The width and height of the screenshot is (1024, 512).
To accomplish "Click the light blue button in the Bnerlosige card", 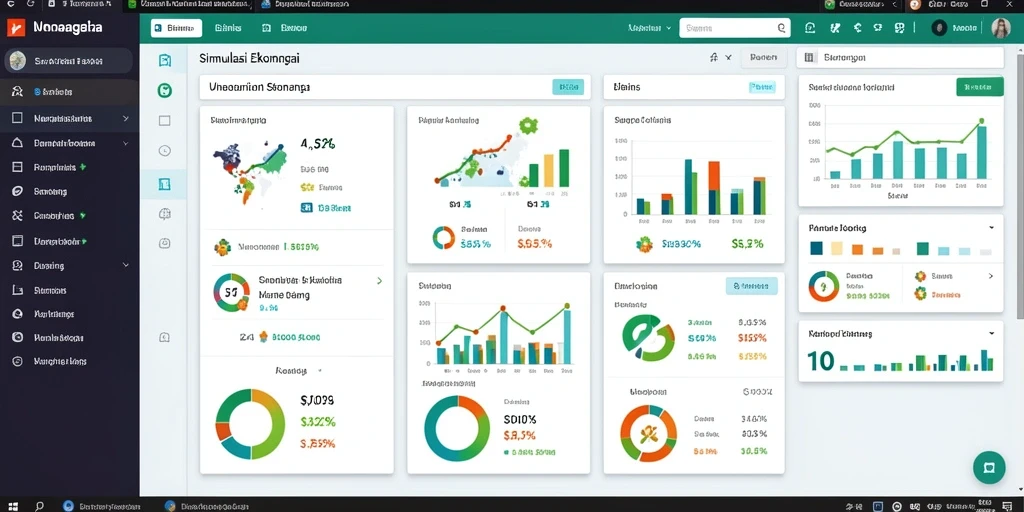I will click(x=752, y=286).
